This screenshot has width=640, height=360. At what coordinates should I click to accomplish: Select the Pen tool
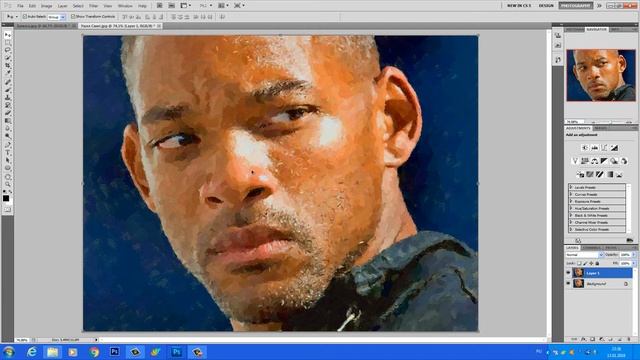click(x=7, y=144)
